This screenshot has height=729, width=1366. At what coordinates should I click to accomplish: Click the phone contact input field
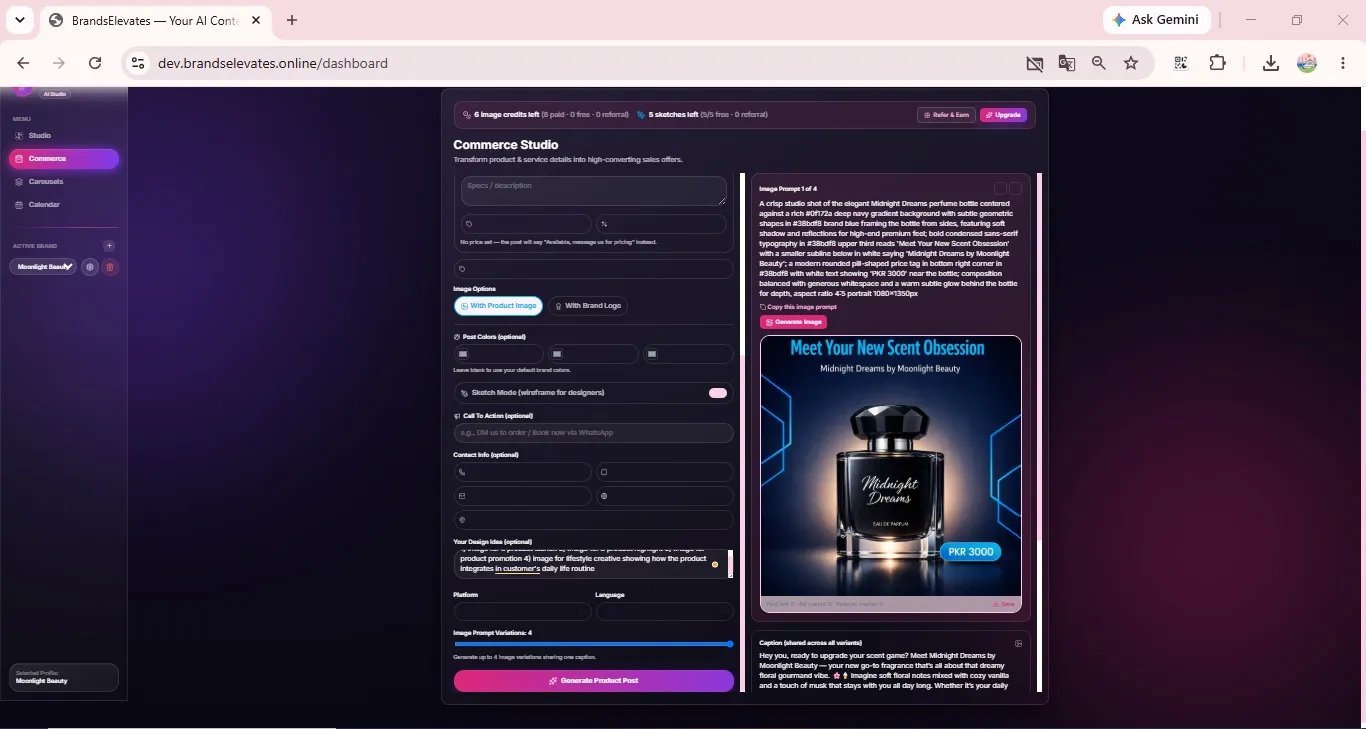point(523,472)
